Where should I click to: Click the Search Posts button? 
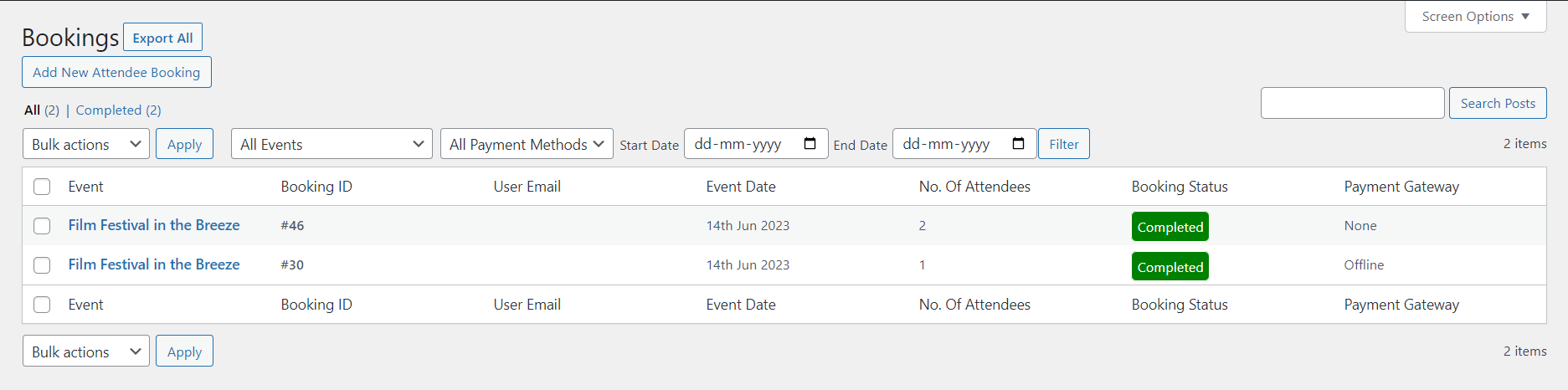click(x=1498, y=104)
